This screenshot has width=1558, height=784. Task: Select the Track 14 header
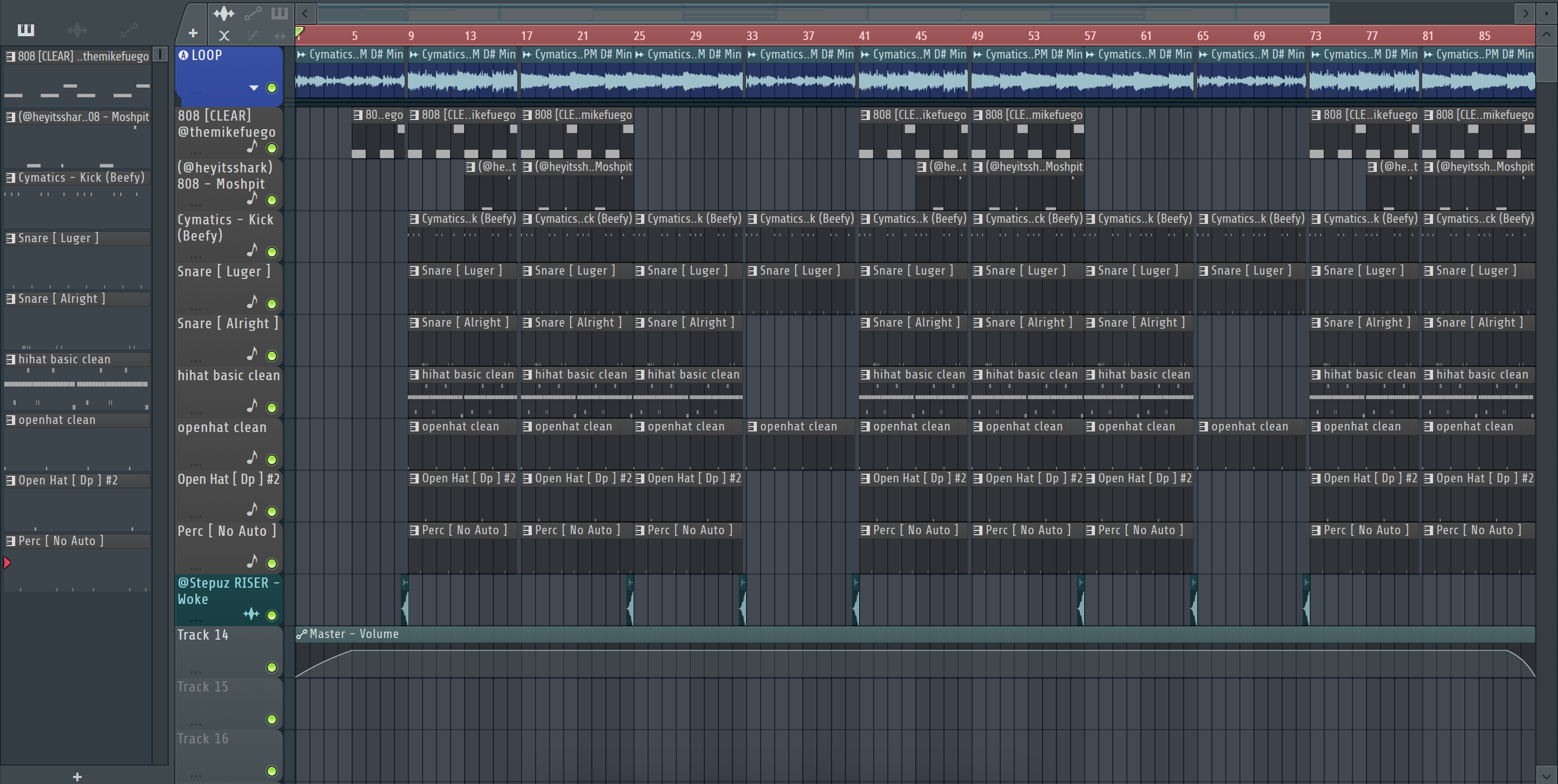pos(229,652)
